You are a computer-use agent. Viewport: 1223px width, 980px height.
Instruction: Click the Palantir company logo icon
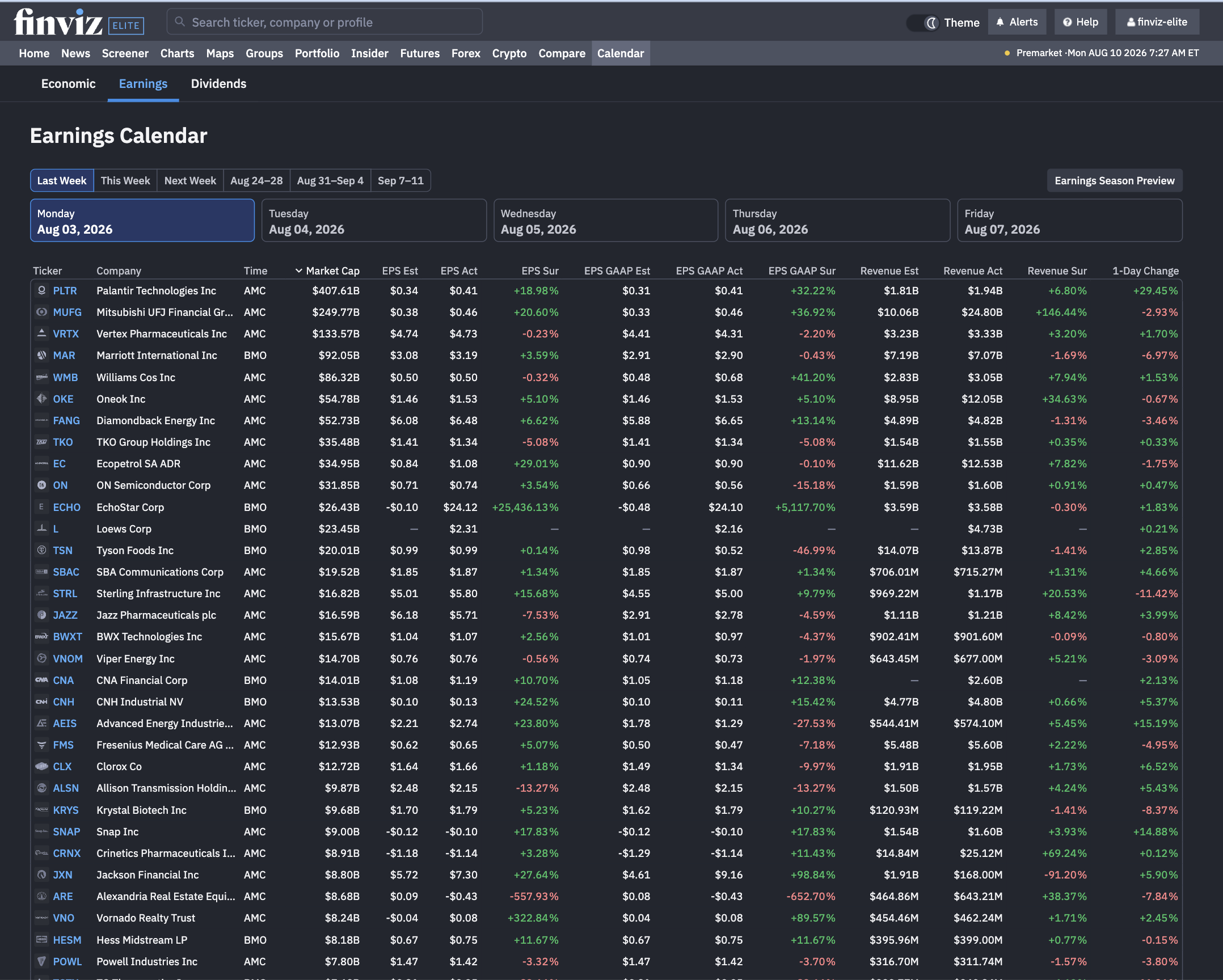[x=41, y=290]
